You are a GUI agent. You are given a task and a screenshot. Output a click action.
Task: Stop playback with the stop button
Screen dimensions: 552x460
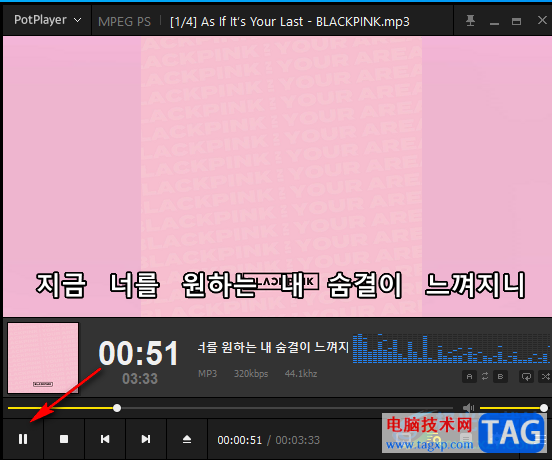[64, 439]
